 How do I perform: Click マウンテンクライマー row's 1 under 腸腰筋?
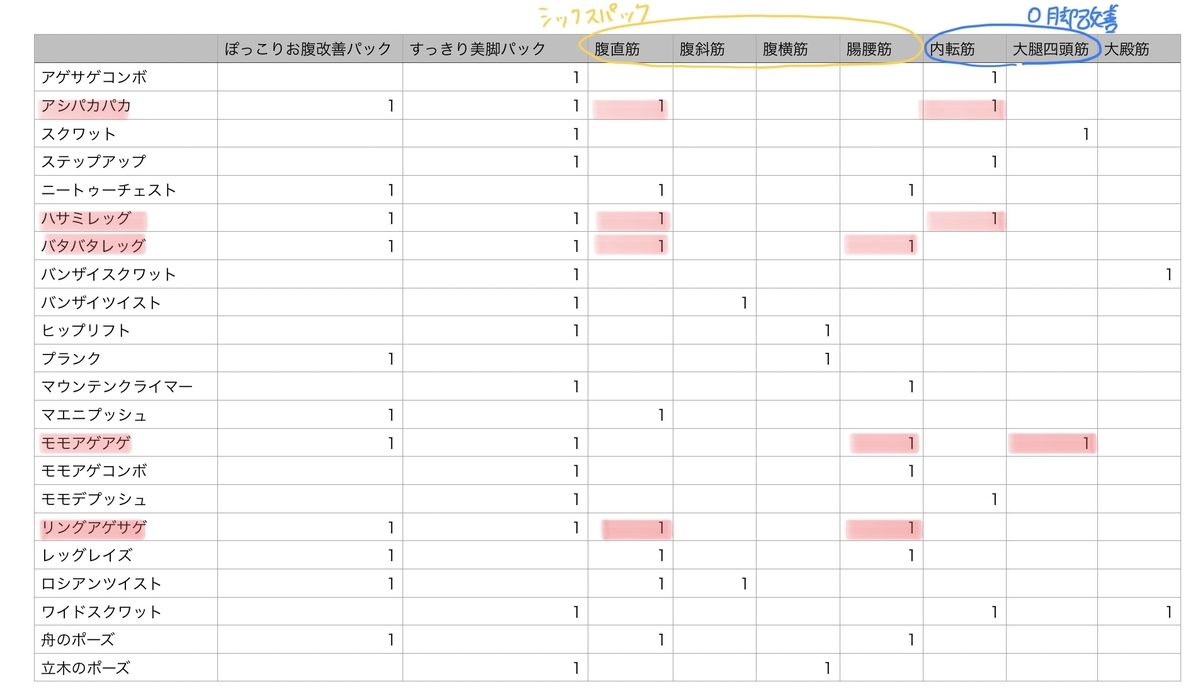click(911, 386)
